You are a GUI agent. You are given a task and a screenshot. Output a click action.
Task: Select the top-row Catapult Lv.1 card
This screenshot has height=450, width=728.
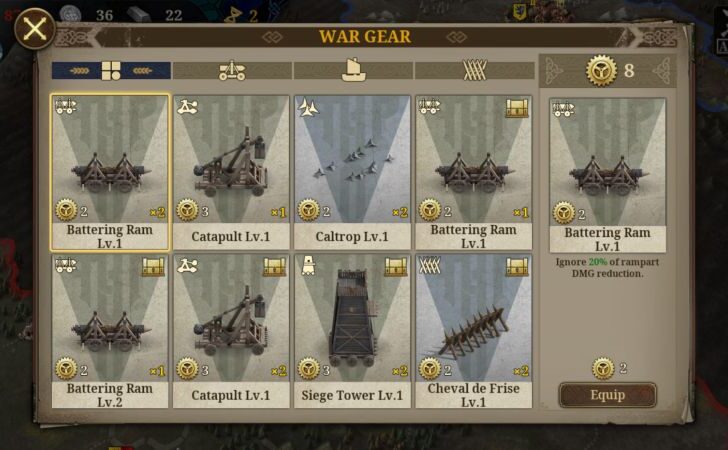pos(231,173)
